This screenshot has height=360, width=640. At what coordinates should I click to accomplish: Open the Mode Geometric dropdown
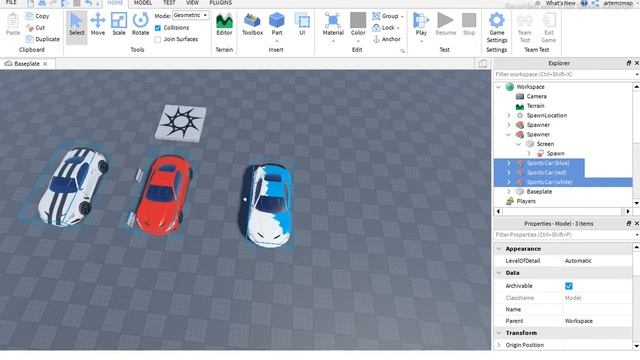191,16
